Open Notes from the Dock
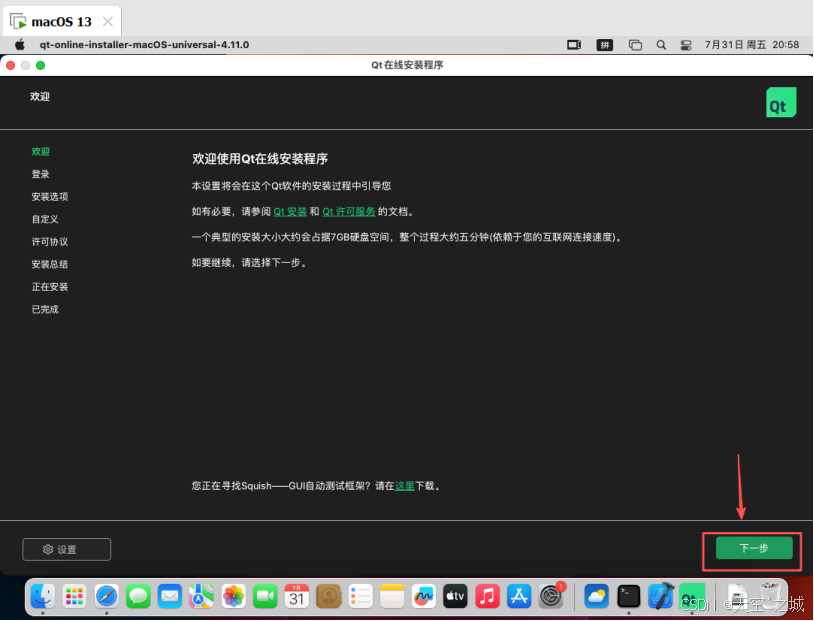The height and width of the screenshot is (621, 814). point(392,596)
